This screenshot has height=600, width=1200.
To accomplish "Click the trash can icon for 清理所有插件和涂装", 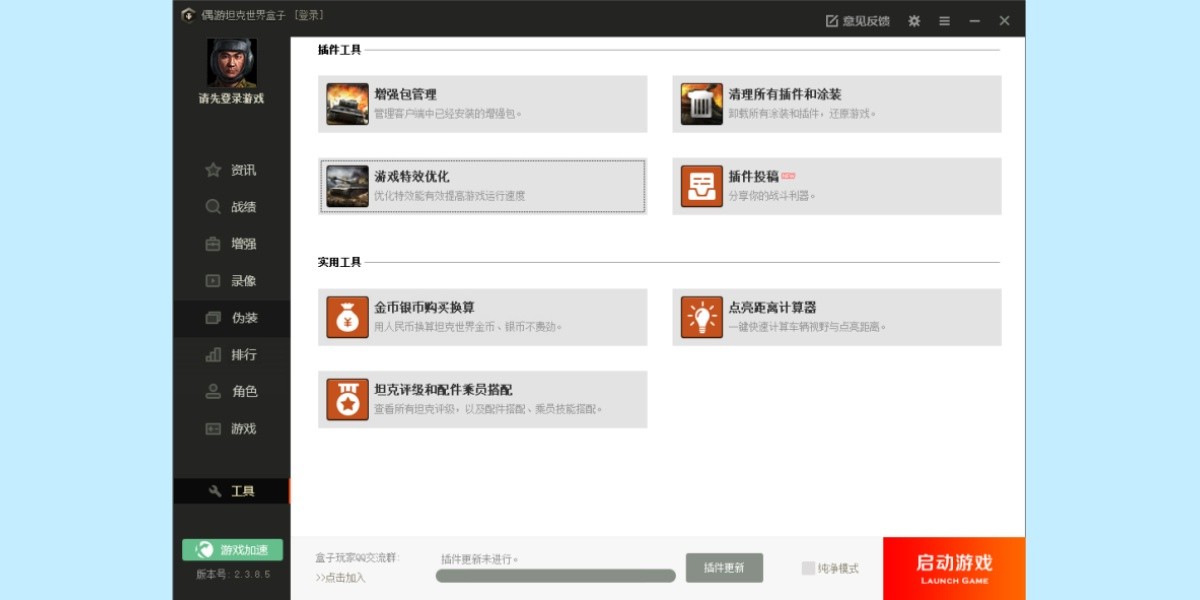I will click(702, 104).
